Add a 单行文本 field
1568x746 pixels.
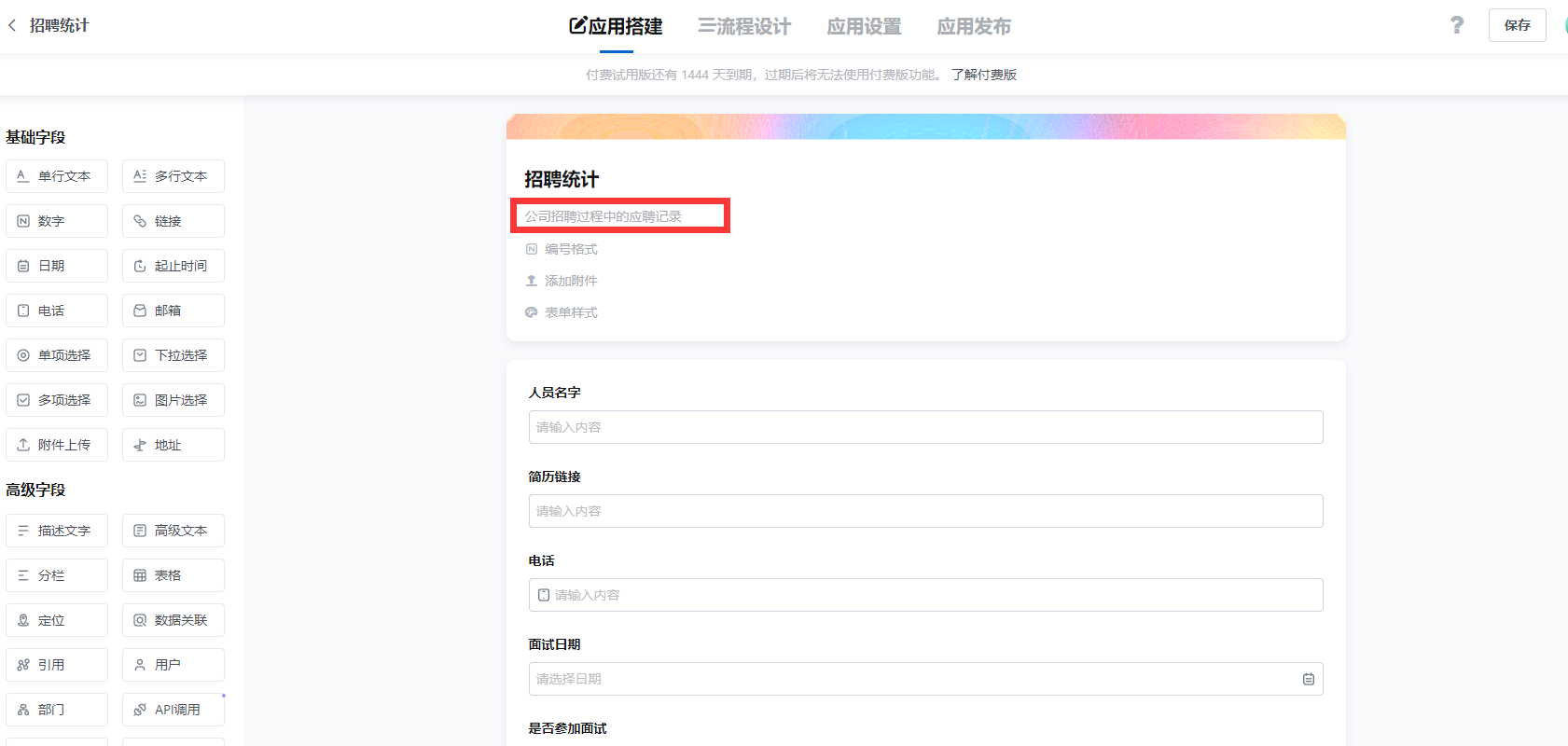[57, 176]
